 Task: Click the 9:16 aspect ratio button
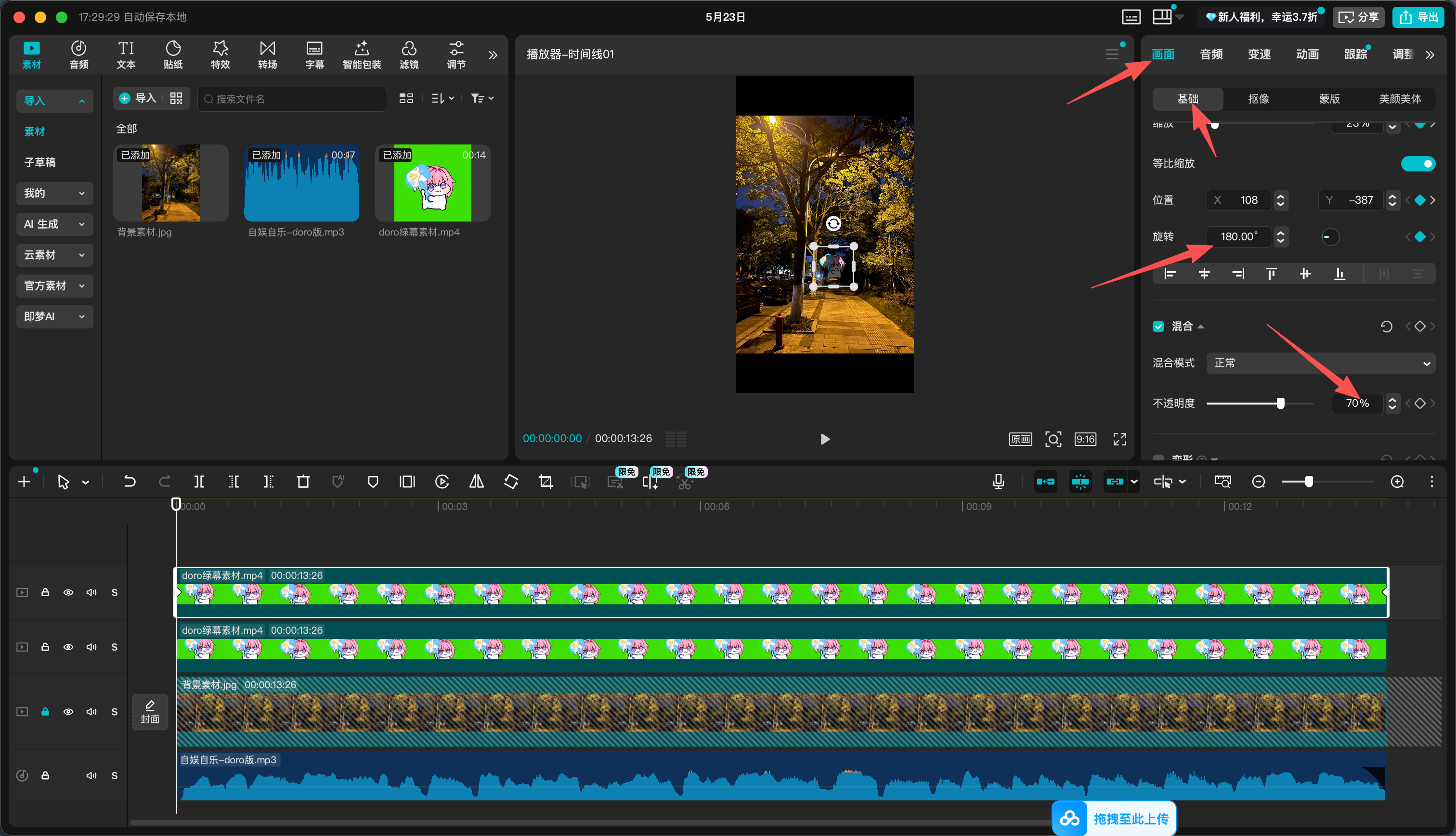point(1085,439)
